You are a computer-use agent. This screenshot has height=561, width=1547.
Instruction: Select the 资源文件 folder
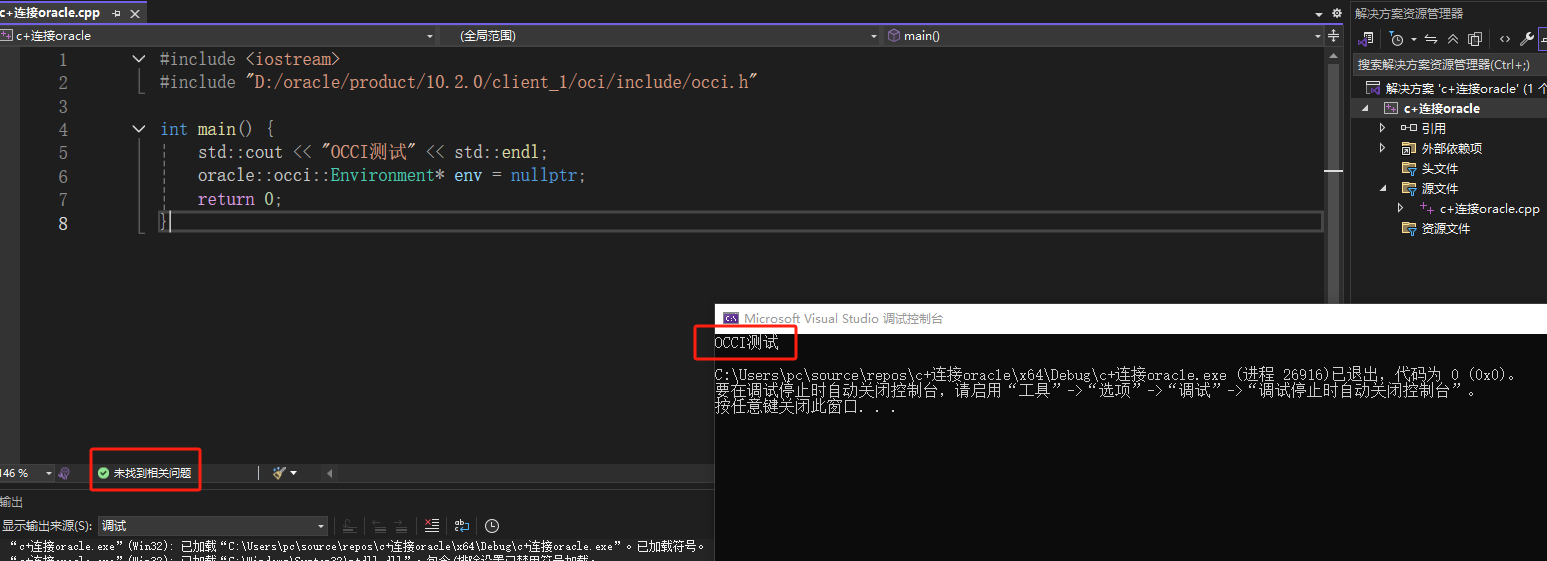click(x=1445, y=228)
